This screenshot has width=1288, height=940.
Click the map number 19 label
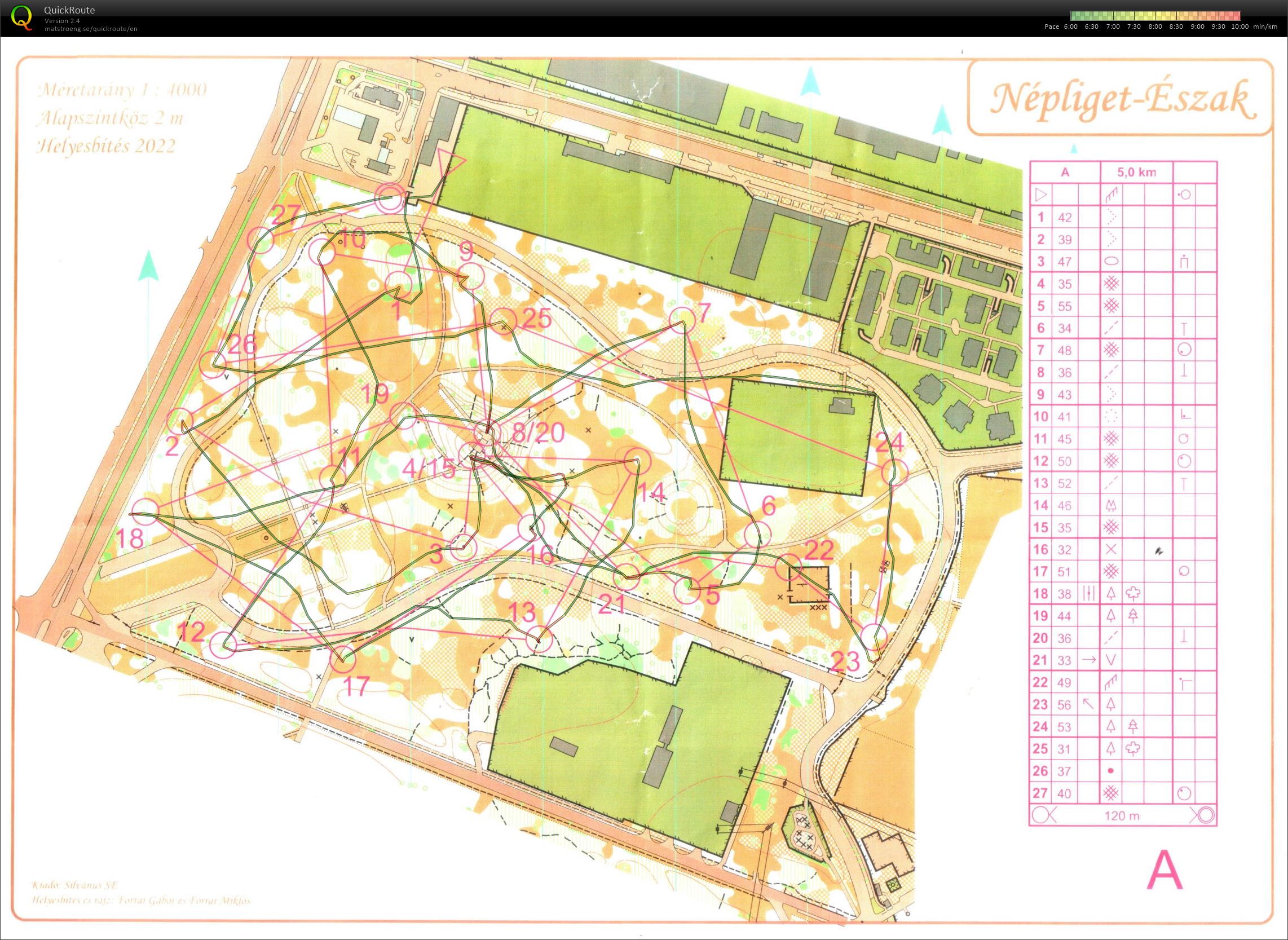[374, 394]
